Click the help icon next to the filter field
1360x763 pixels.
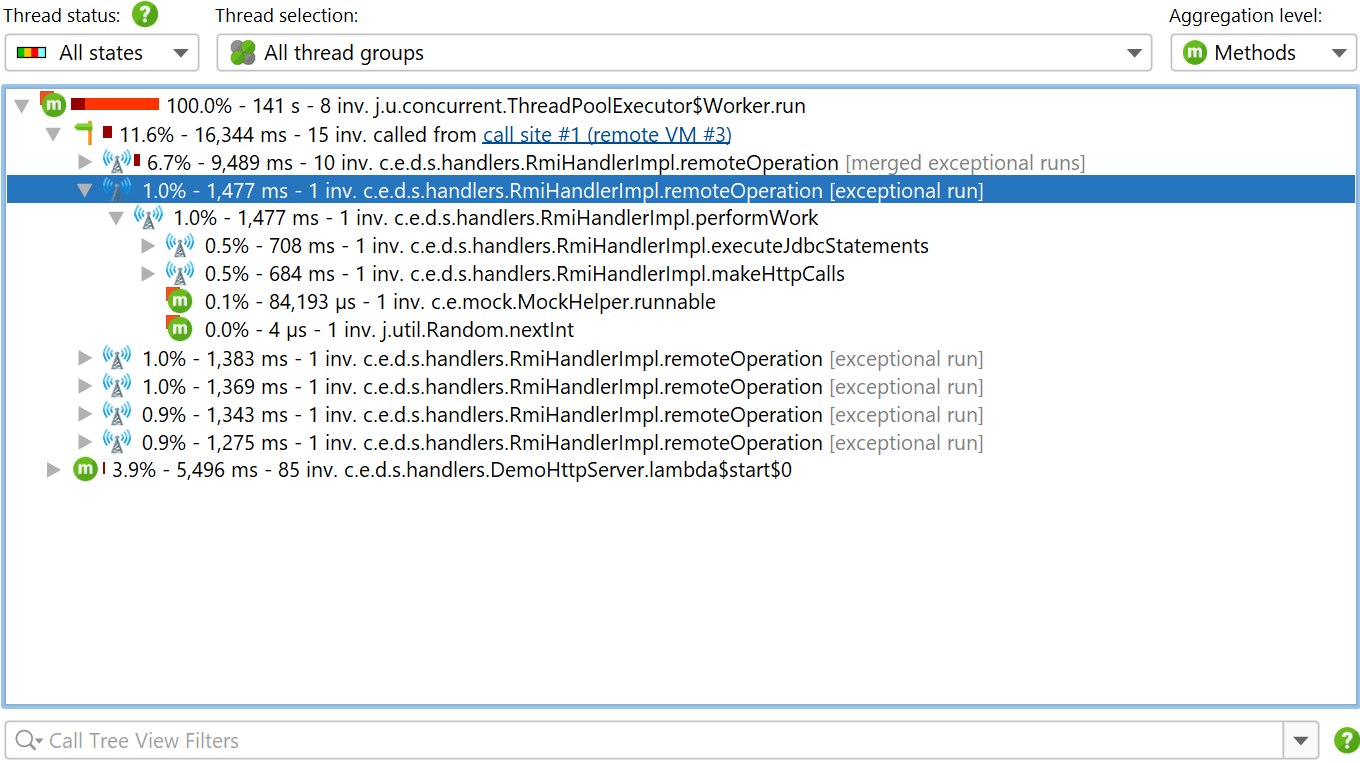1347,740
